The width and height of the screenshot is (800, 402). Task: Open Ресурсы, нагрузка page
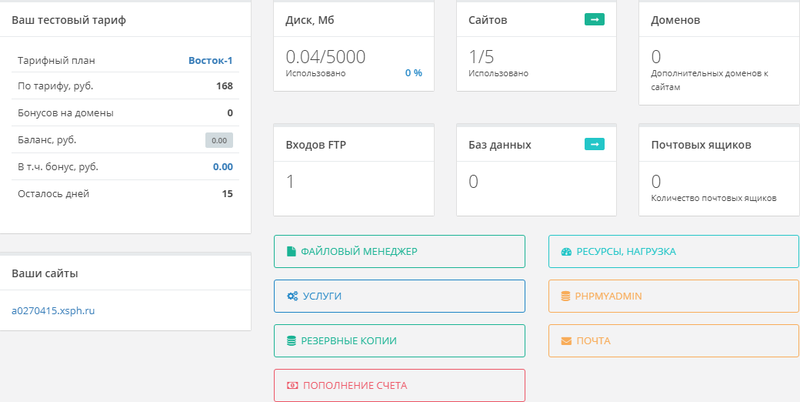pos(673,251)
